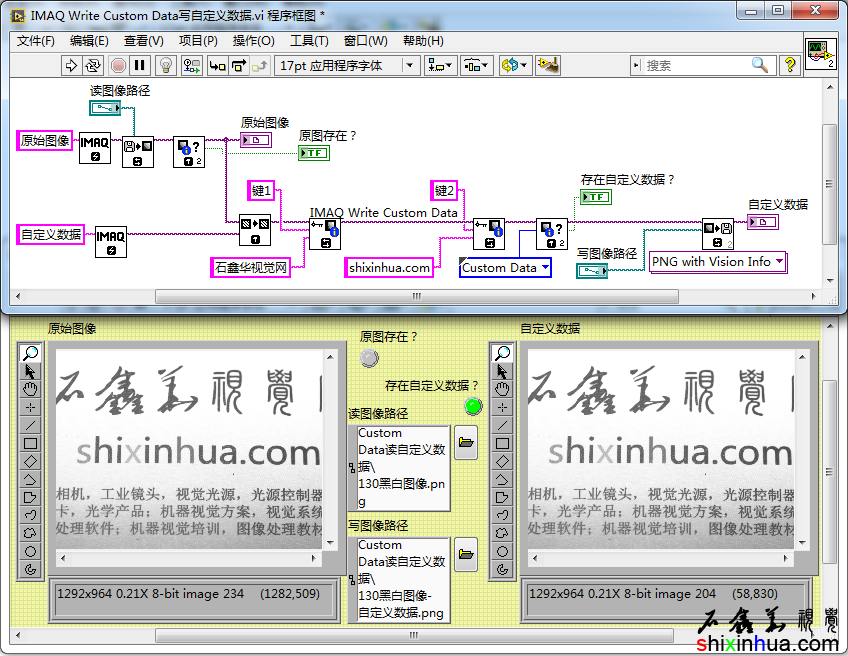Viewport: 848px width, 656px height.
Task: Open the 帮助(H) menu
Action: click(423, 41)
